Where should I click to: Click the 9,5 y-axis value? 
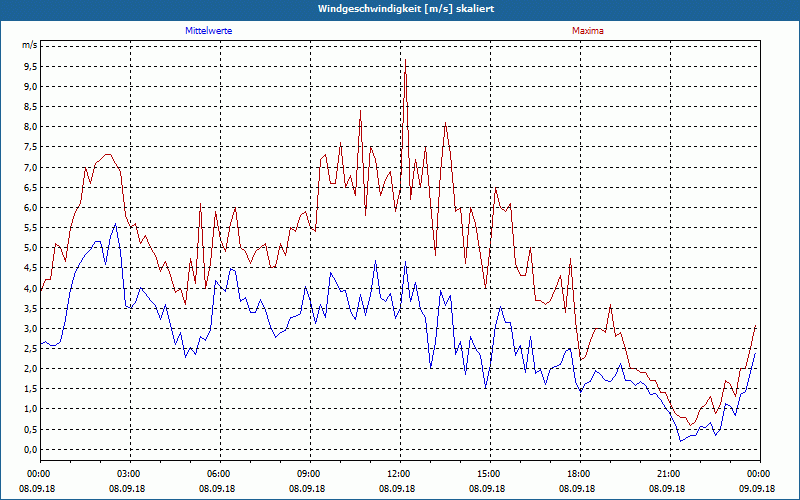30,66
